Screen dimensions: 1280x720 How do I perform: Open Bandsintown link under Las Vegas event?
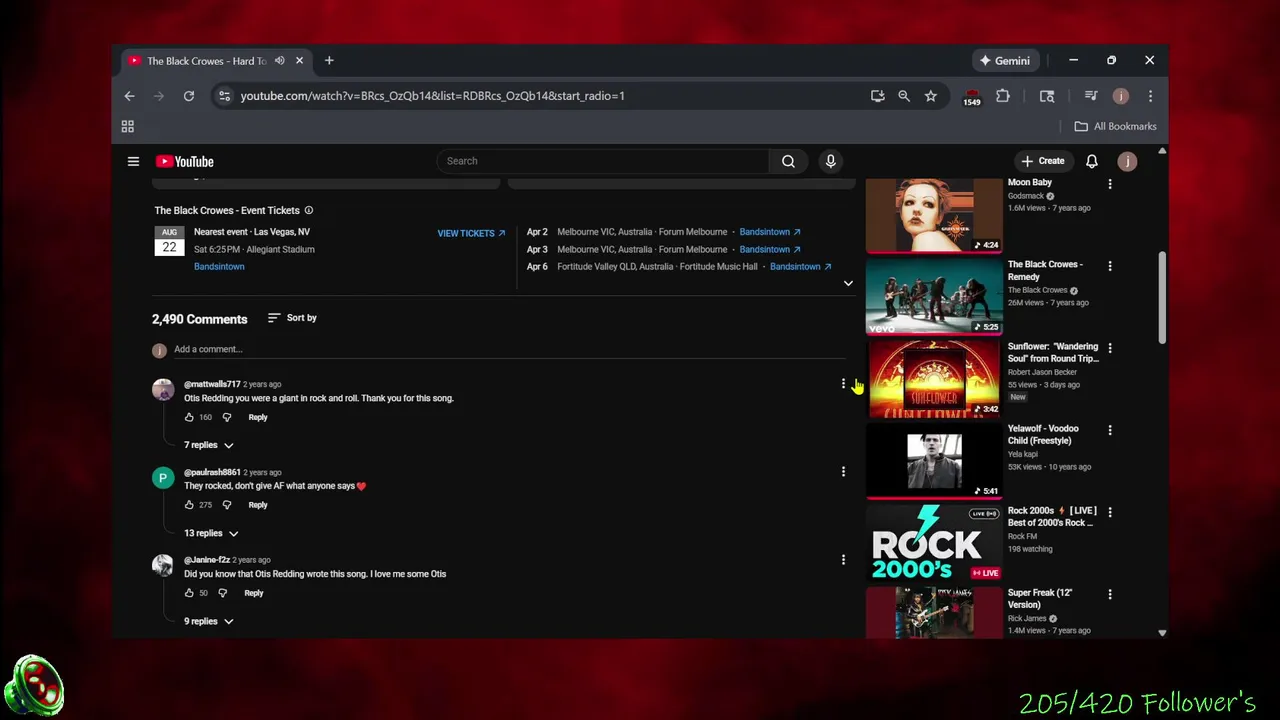[x=219, y=266]
